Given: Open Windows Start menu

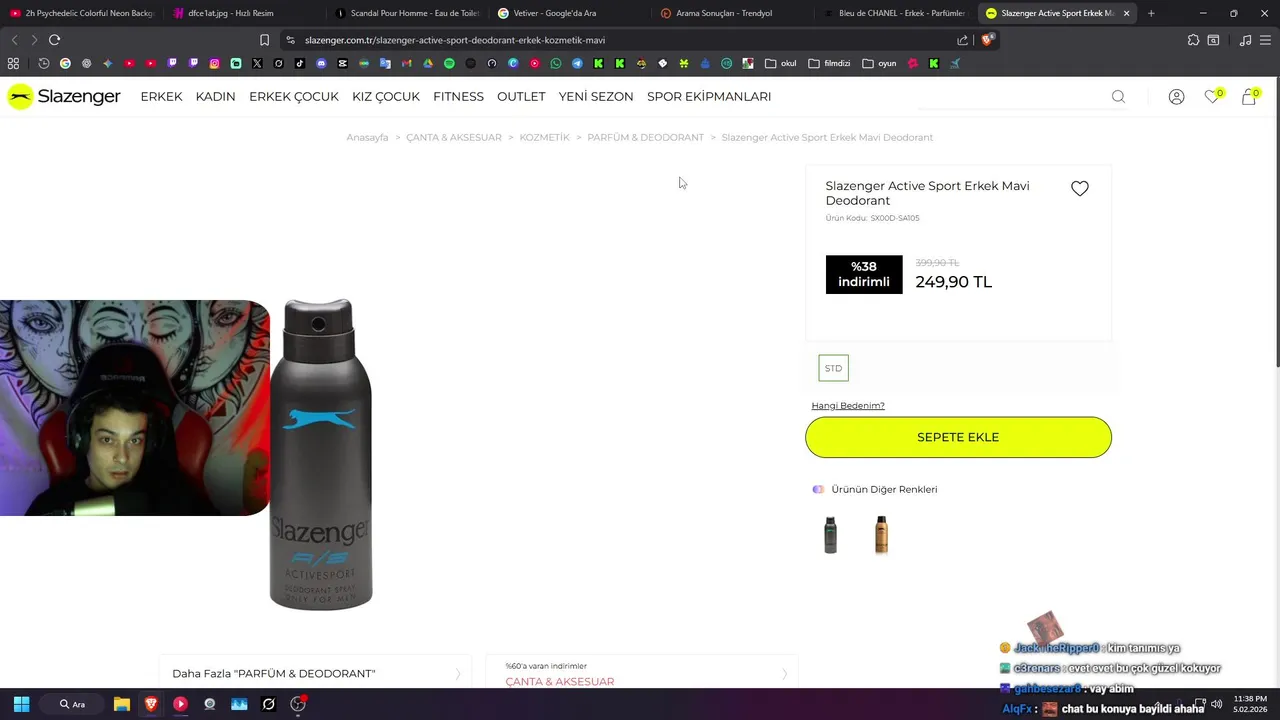Looking at the screenshot, I should [21, 704].
